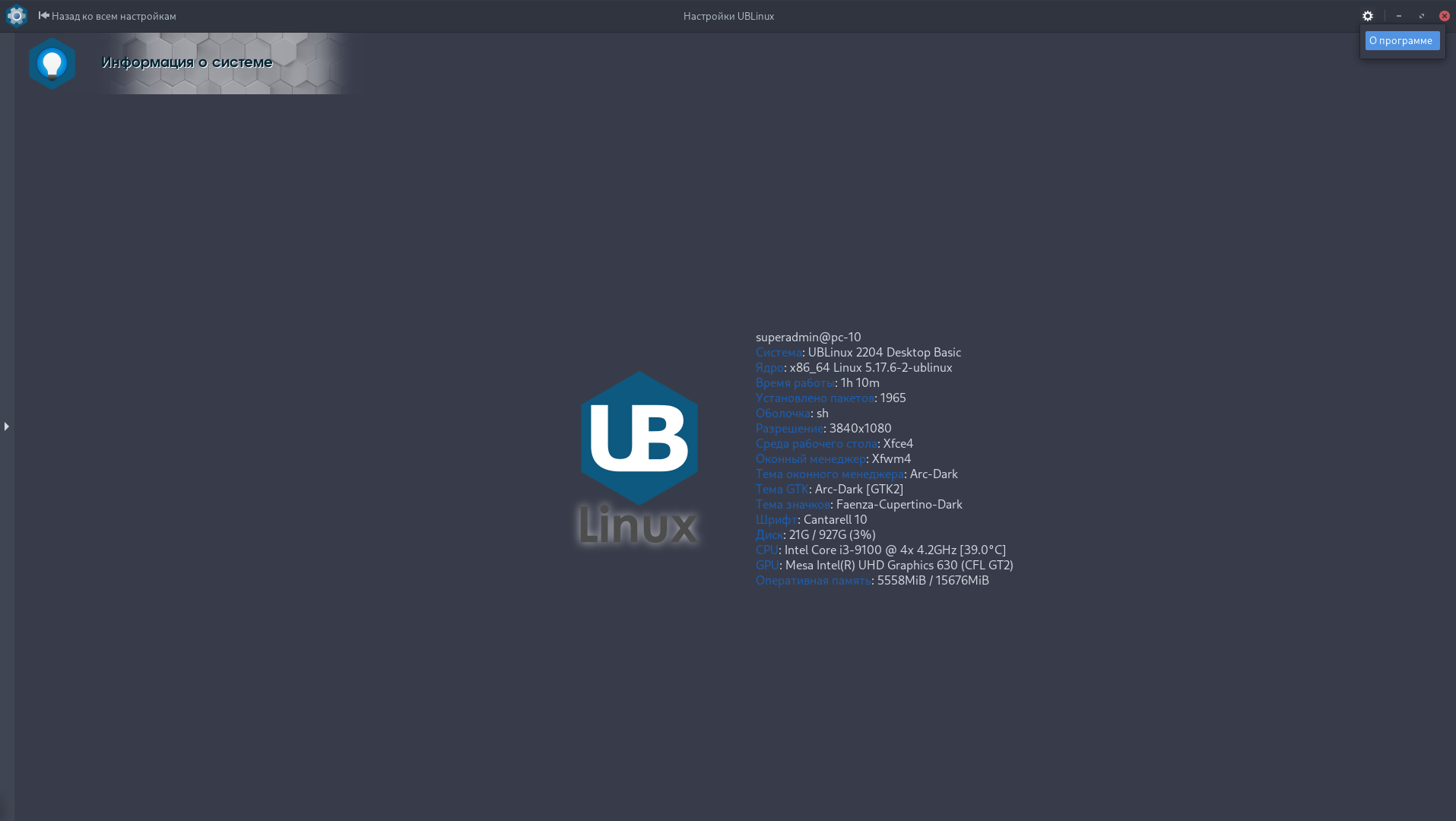The width and height of the screenshot is (1456, 821).
Task: Minimize the UBLinux settings window
Action: (1399, 16)
